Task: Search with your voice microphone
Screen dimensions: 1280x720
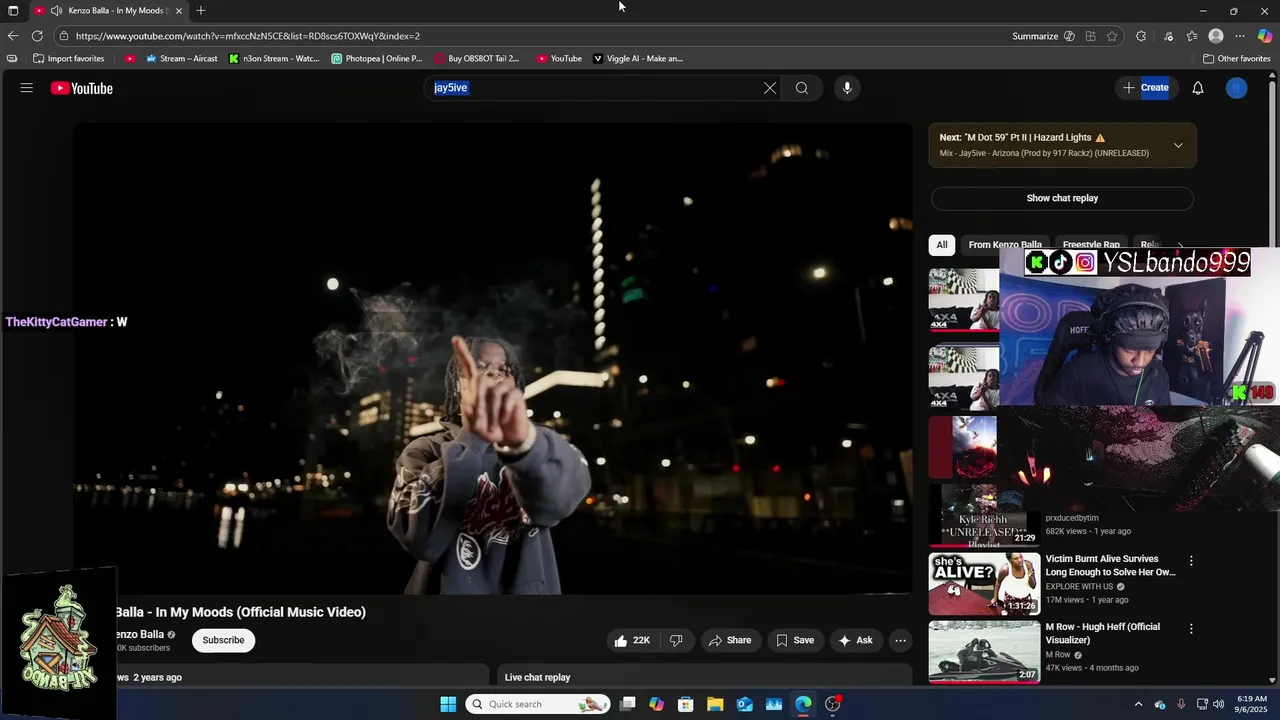Action: point(847,88)
